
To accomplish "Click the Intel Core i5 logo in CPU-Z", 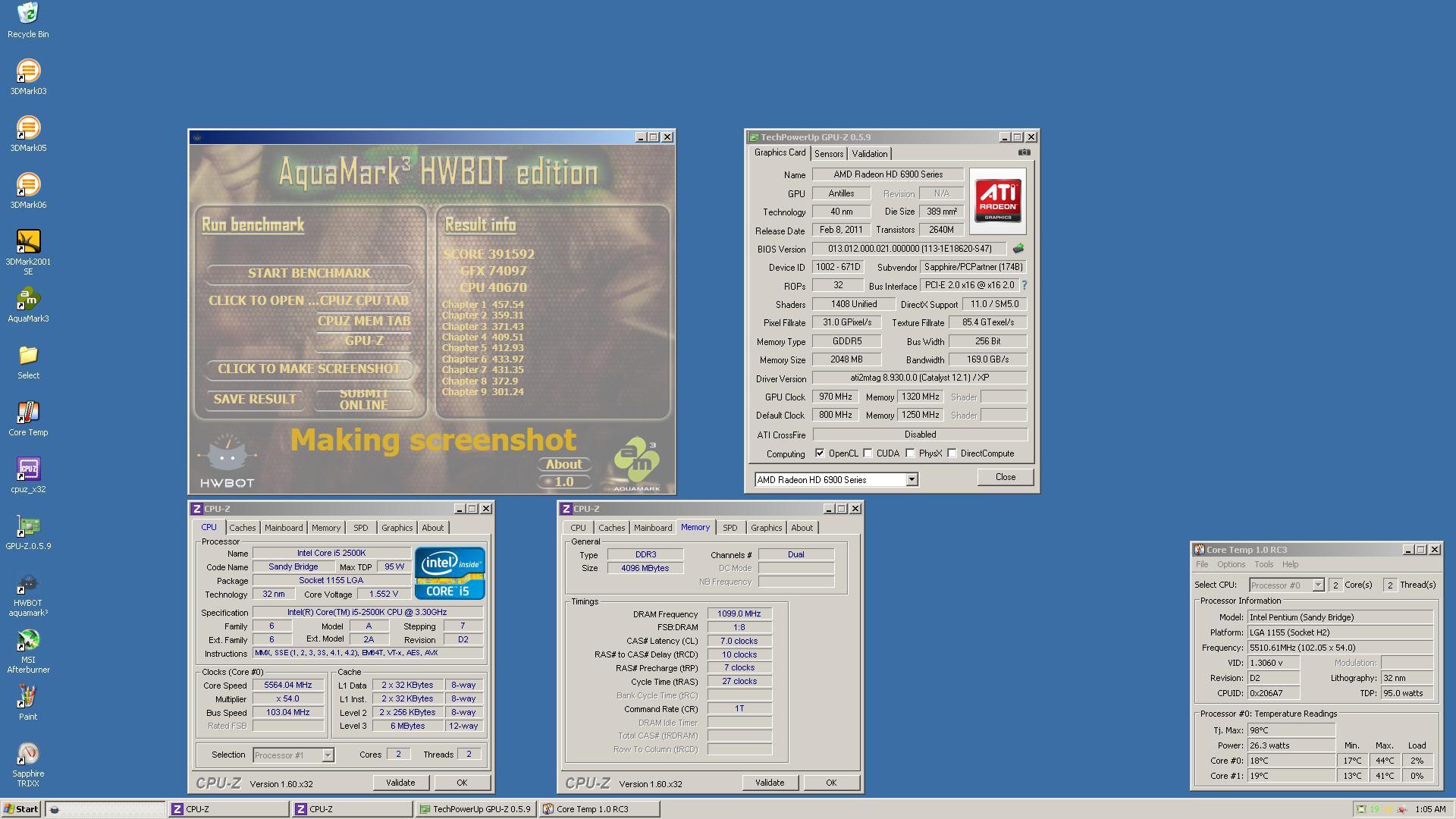I will (450, 573).
